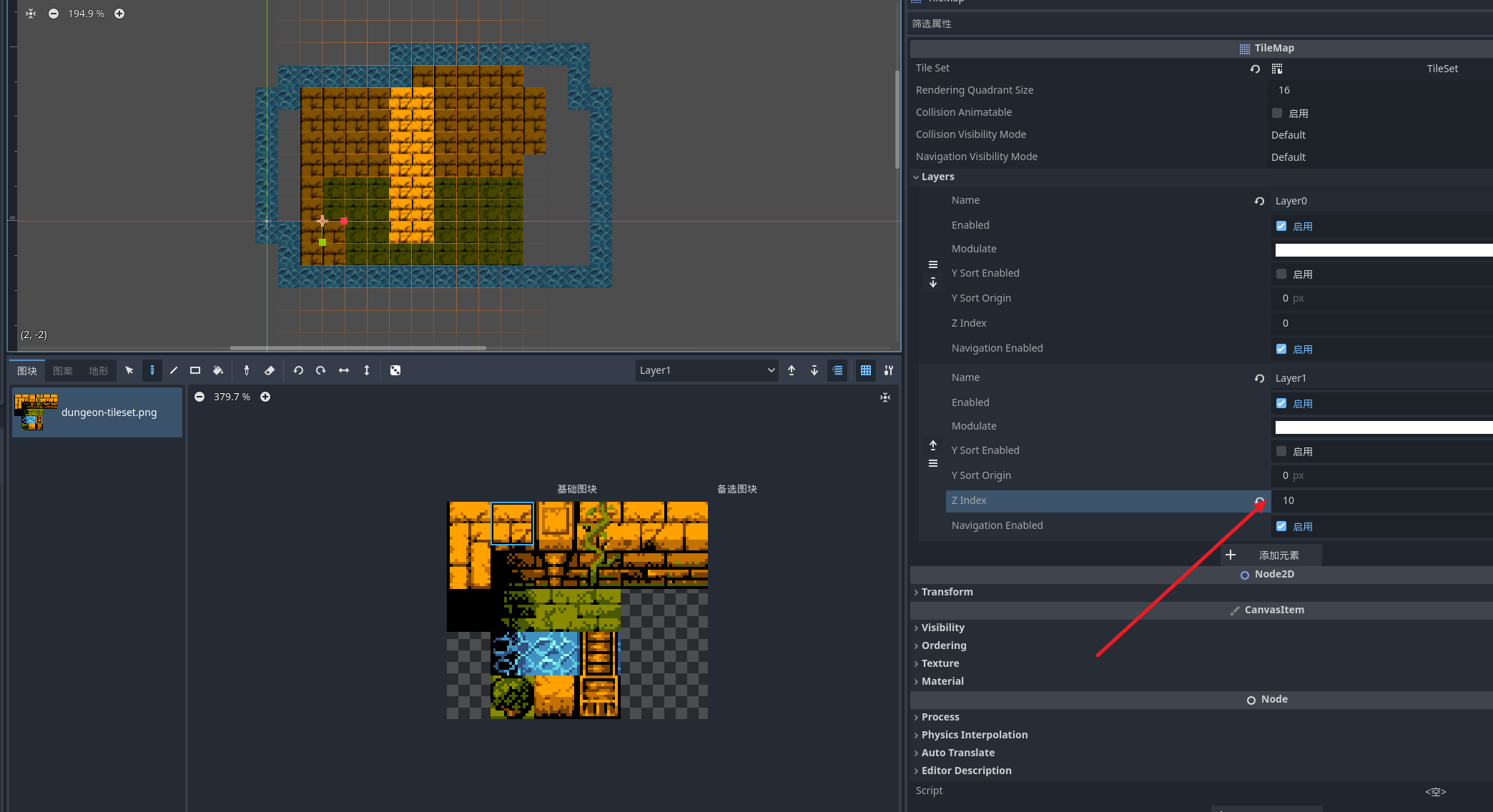
Task: Expand the Ordering section
Action: pyautogui.click(x=943, y=645)
